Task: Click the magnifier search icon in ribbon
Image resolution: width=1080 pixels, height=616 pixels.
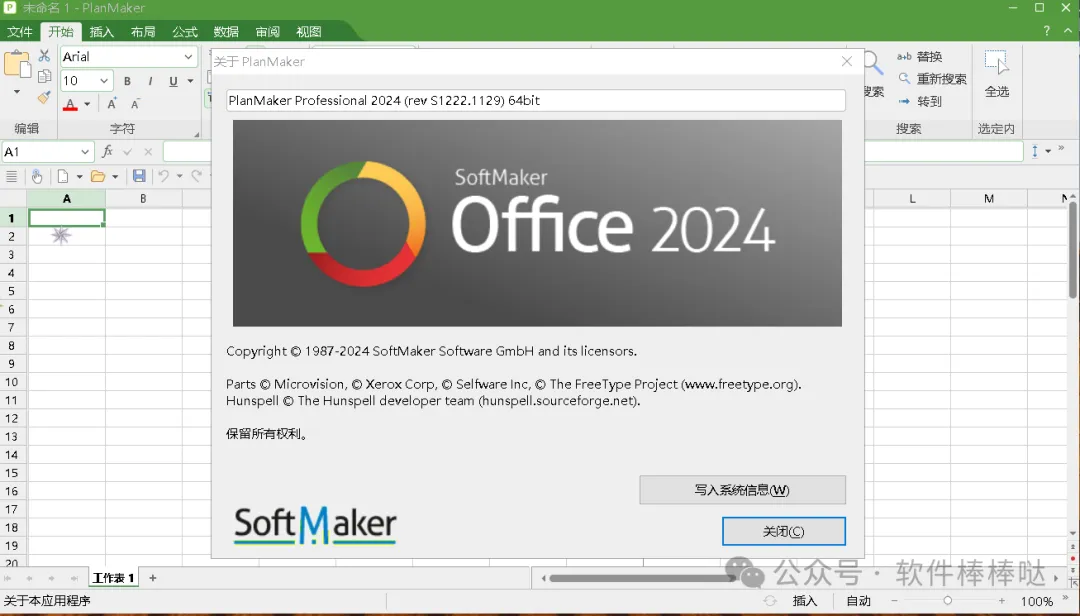Action: click(x=873, y=64)
